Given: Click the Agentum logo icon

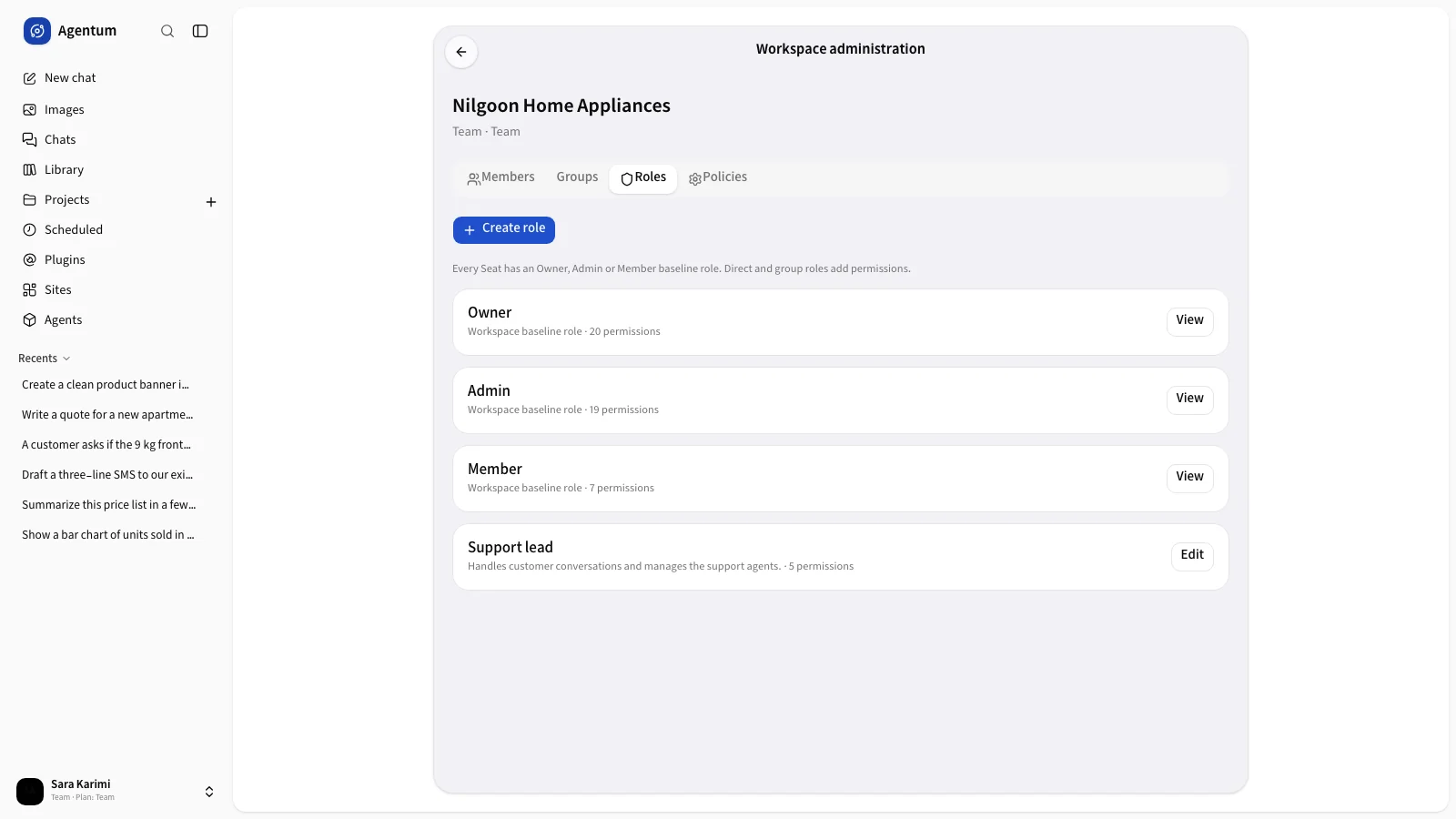Looking at the screenshot, I should click(37, 31).
